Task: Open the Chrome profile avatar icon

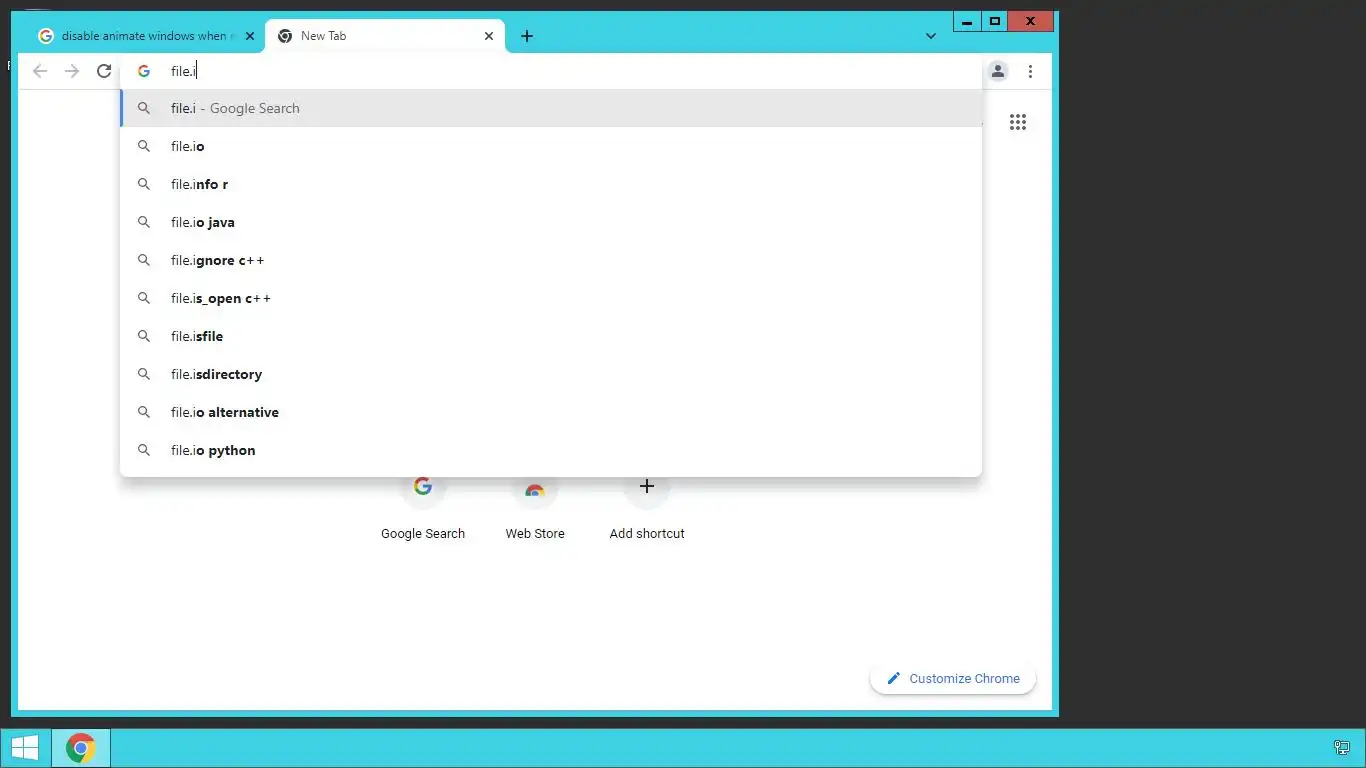Action: click(998, 71)
